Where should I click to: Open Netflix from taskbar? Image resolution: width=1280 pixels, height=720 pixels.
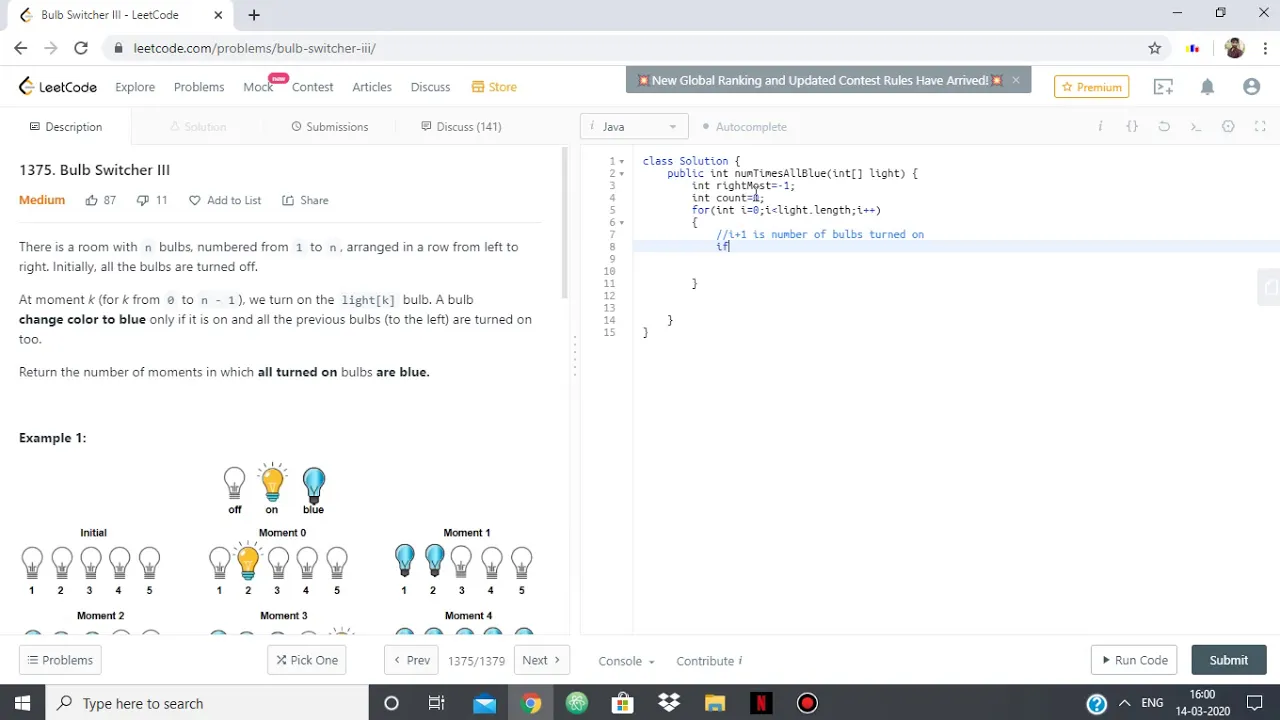click(x=761, y=703)
